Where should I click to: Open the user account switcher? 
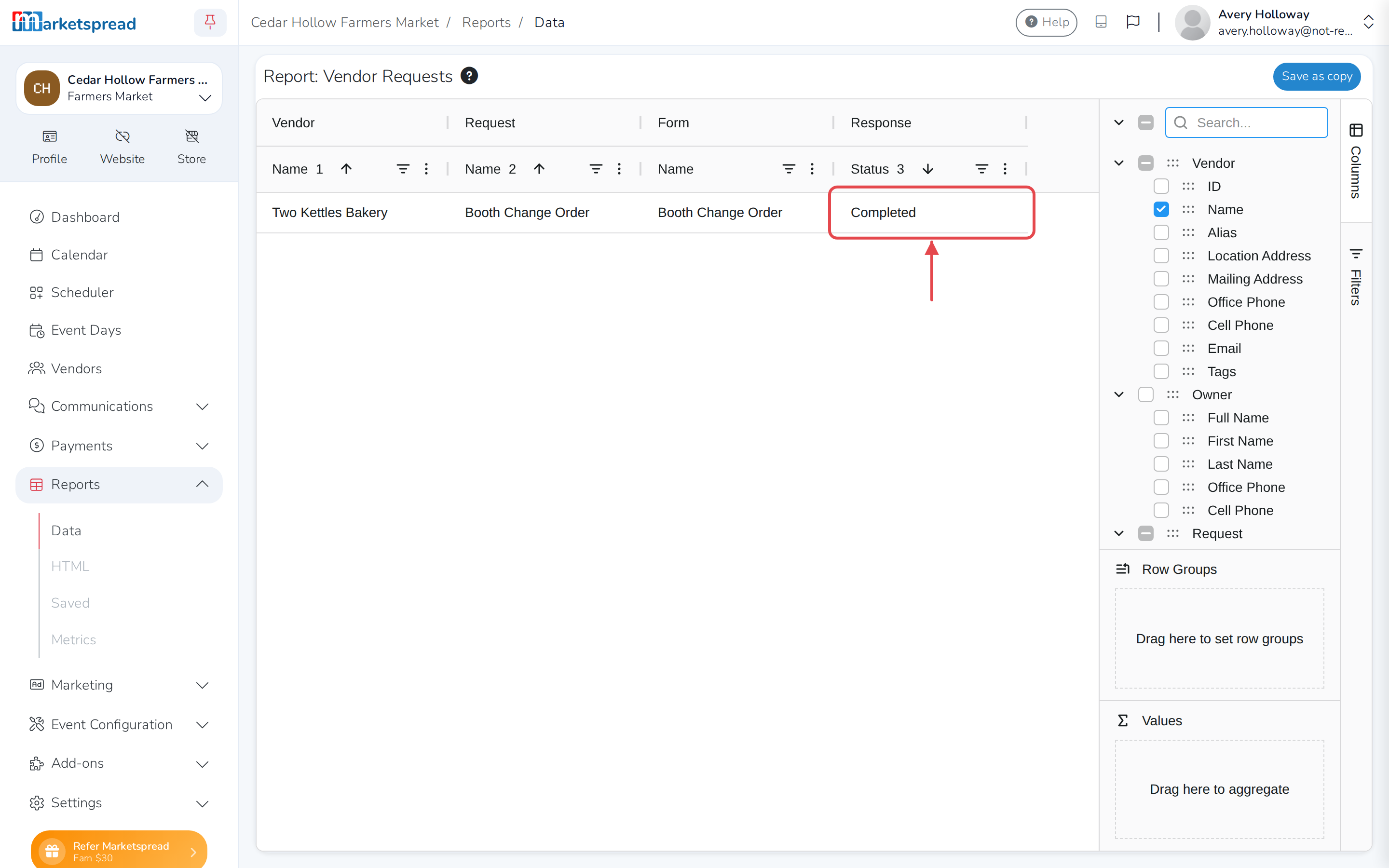1368,22
